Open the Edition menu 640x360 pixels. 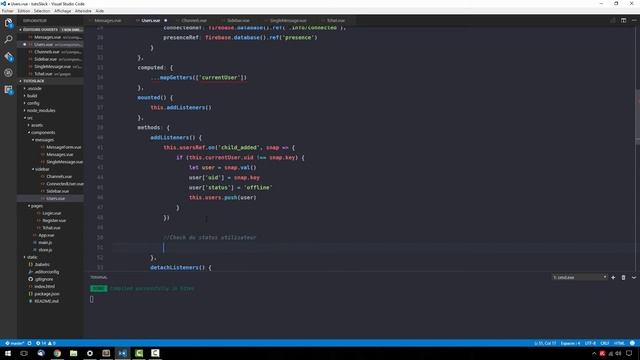(24, 11)
